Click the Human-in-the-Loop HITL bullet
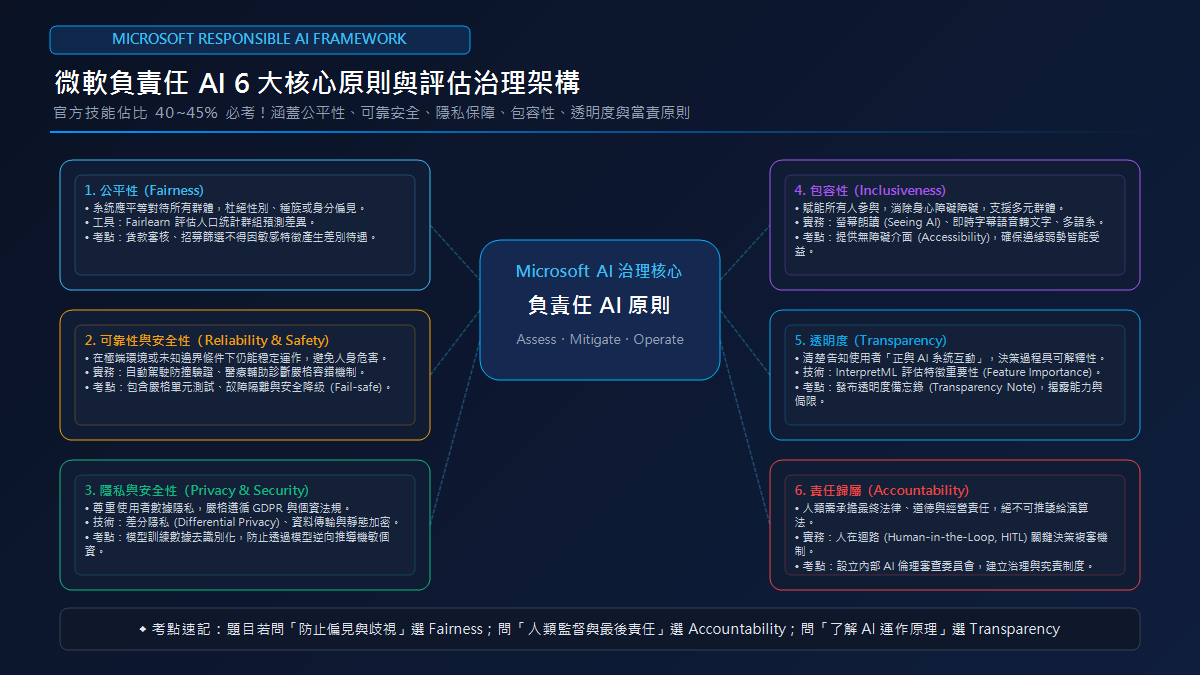Screen dimensions: 1200x675 [x=951, y=544]
